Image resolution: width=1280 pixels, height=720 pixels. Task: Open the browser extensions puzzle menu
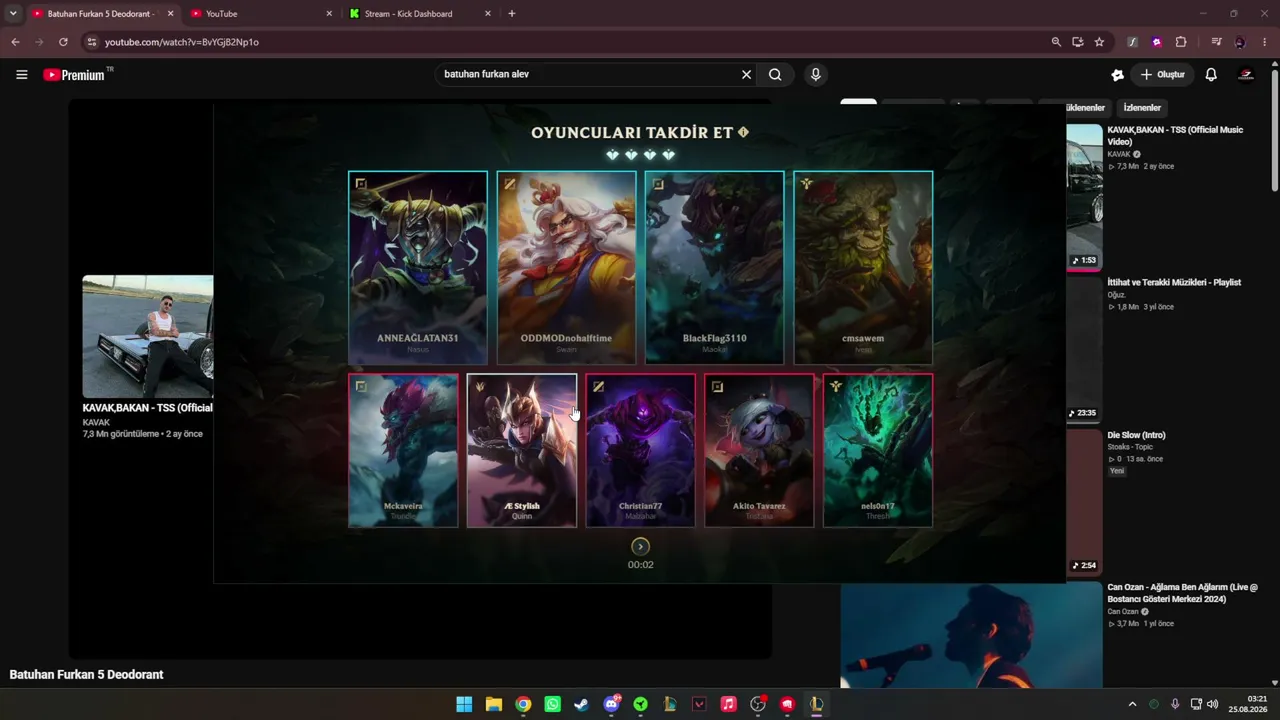1181,42
